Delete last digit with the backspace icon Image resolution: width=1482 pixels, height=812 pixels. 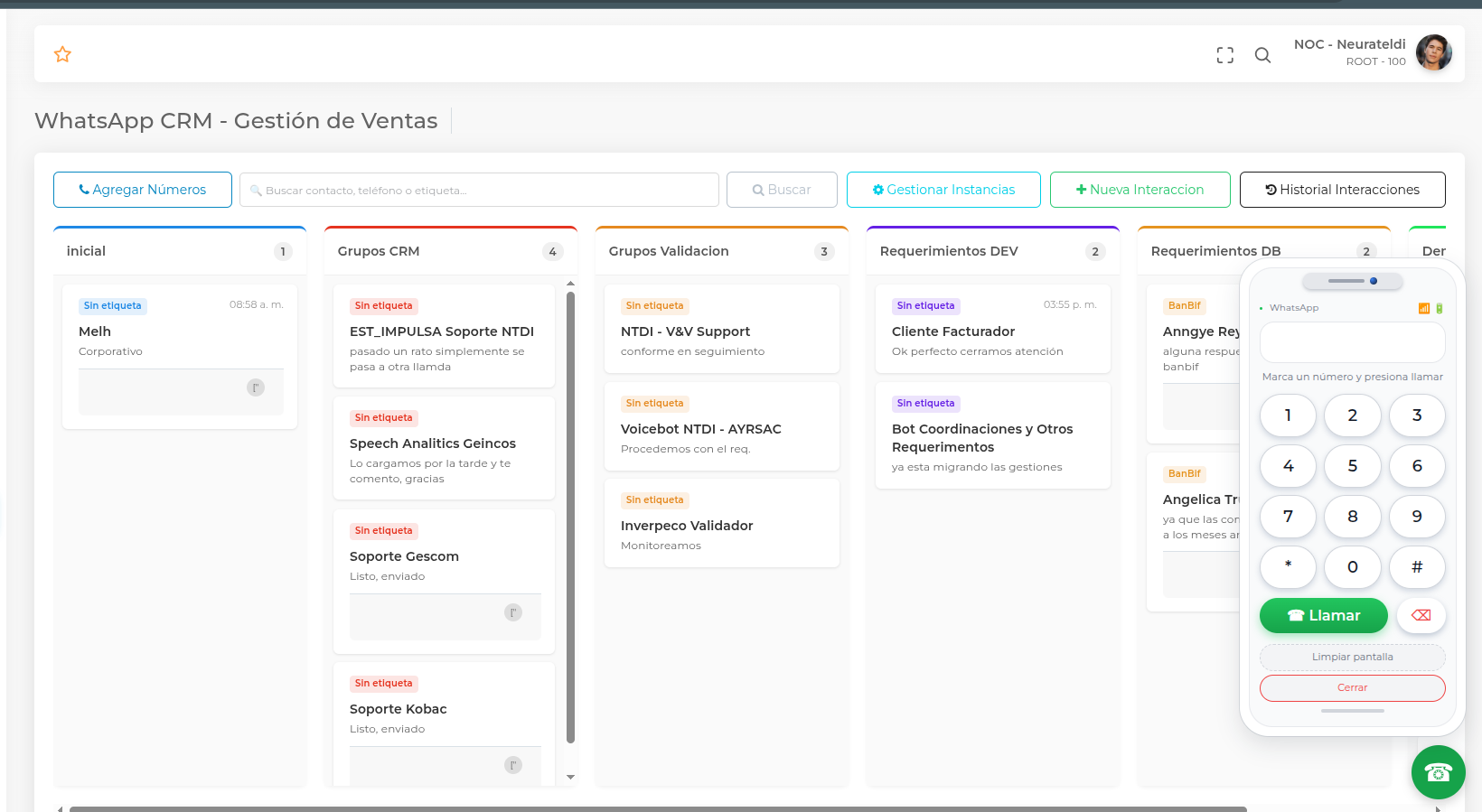pyautogui.click(x=1421, y=615)
